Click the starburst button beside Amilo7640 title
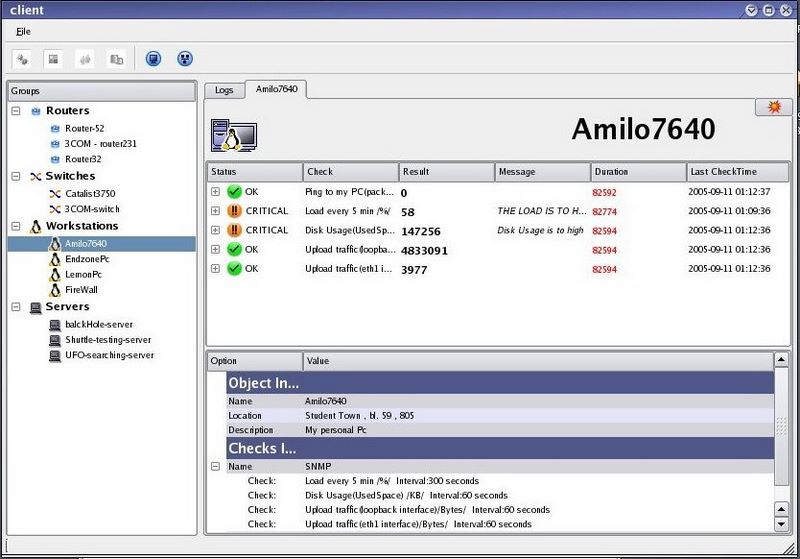 [x=772, y=107]
